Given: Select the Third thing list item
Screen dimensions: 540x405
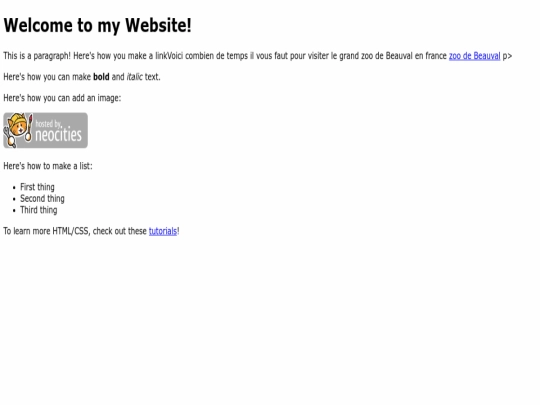Looking at the screenshot, I should click(x=39, y=210).
